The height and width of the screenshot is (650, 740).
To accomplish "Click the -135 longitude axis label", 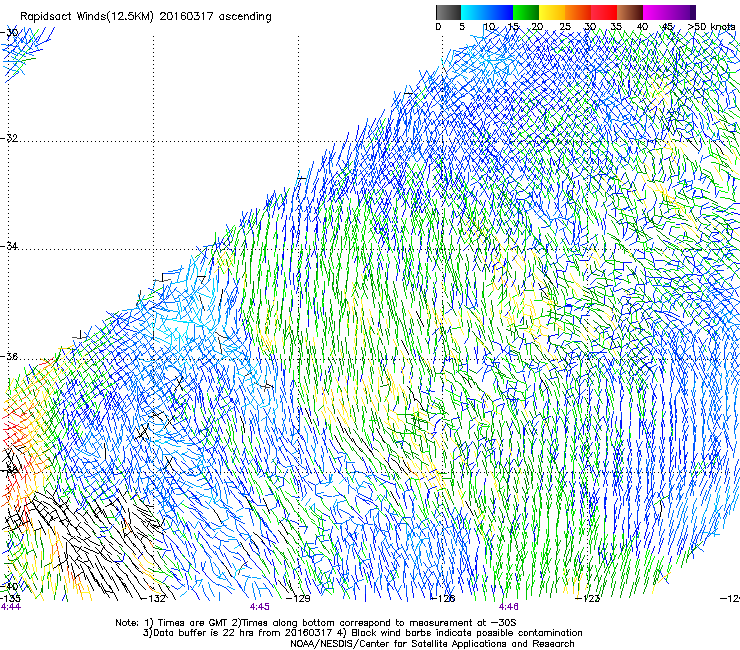I will click(10, 599).
